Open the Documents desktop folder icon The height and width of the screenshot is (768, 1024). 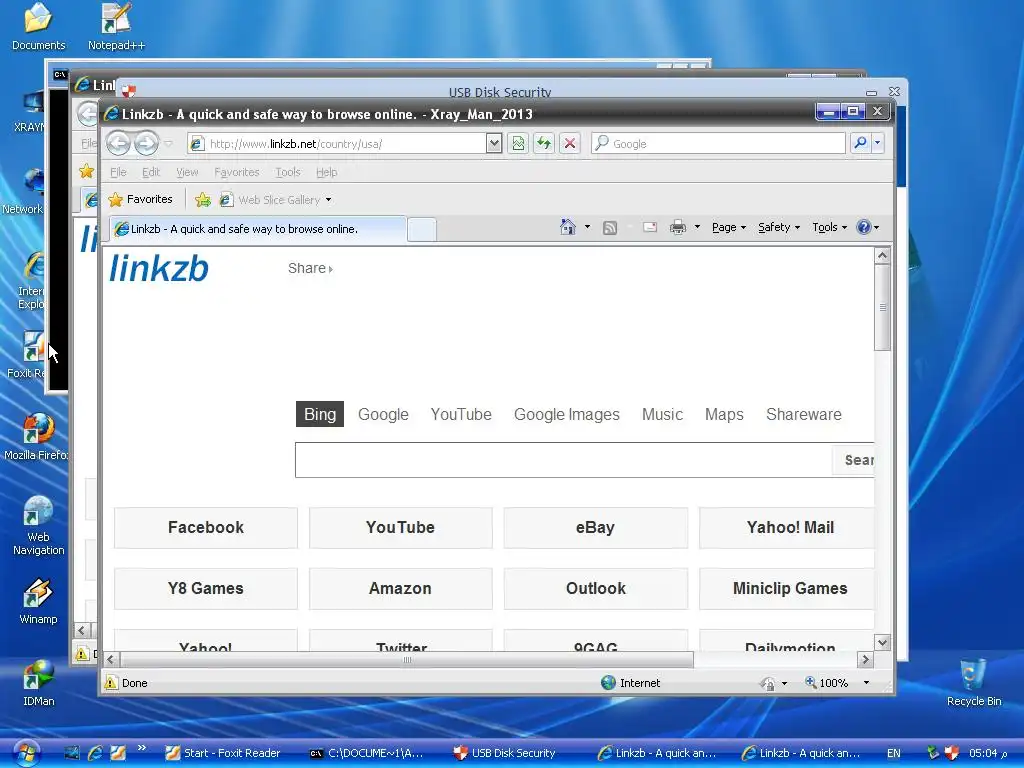click(x=39, y=27)
